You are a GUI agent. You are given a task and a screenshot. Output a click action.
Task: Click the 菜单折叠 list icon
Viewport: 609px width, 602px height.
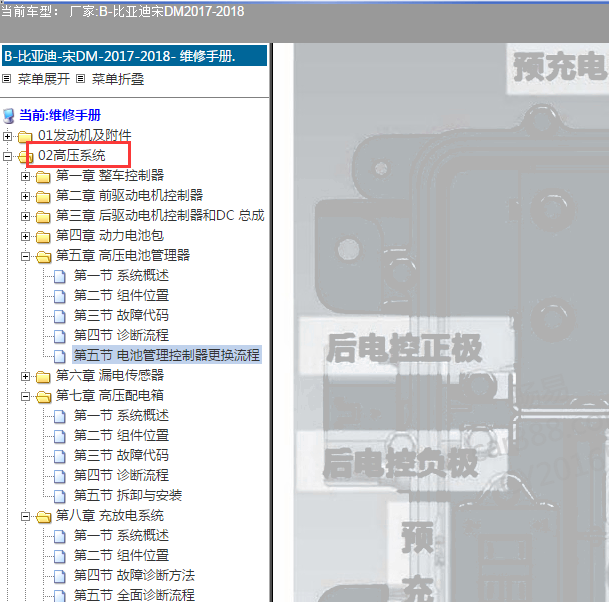(x=80, y=79)
